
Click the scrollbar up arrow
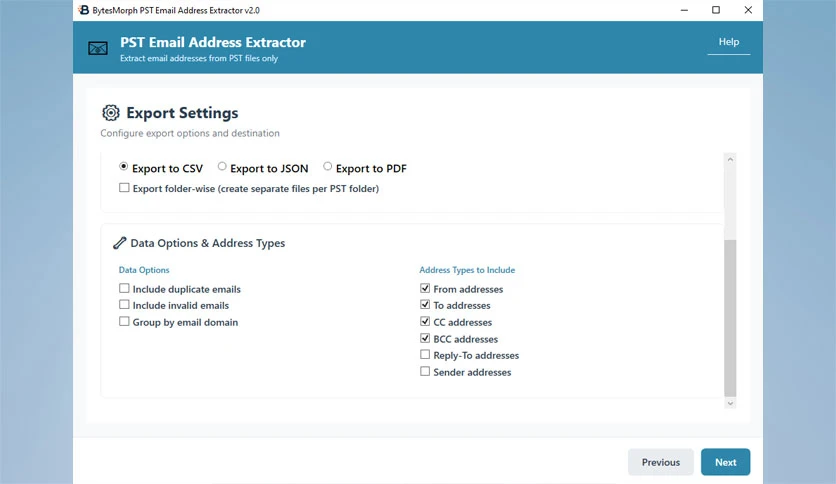tap(730, 159)
